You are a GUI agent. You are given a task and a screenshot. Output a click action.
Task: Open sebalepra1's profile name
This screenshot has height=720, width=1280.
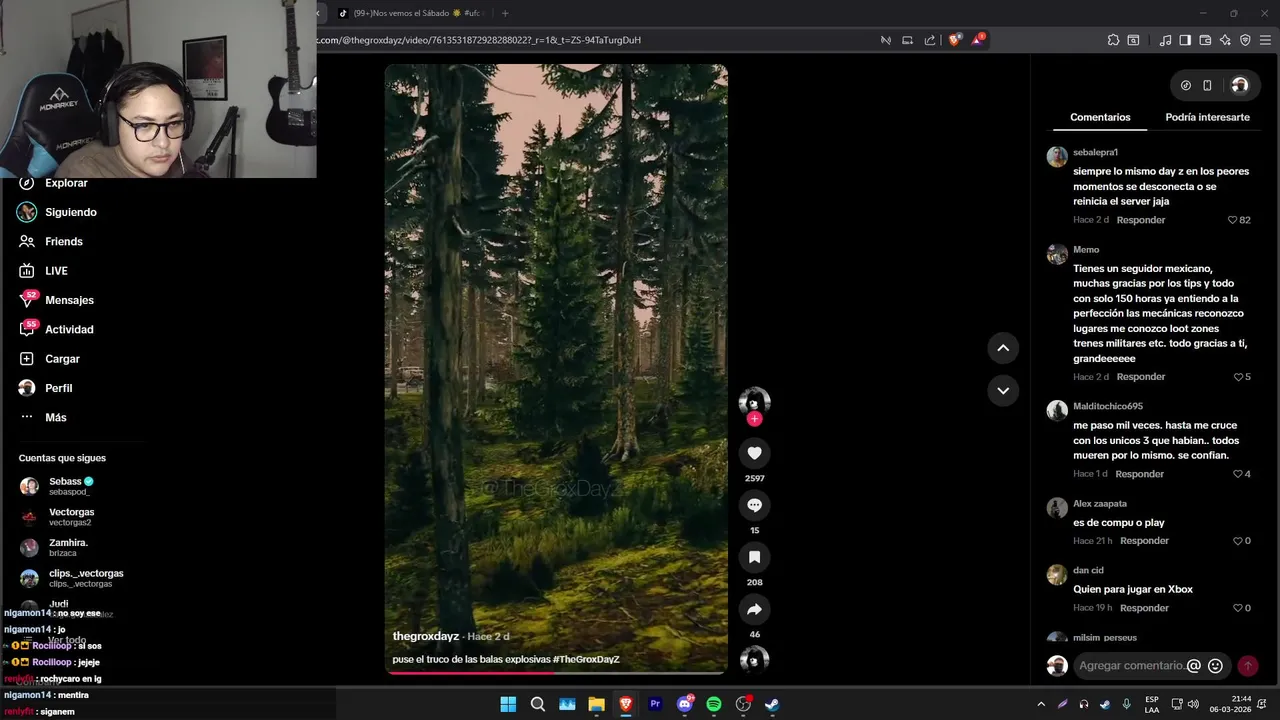[1095, 152]
